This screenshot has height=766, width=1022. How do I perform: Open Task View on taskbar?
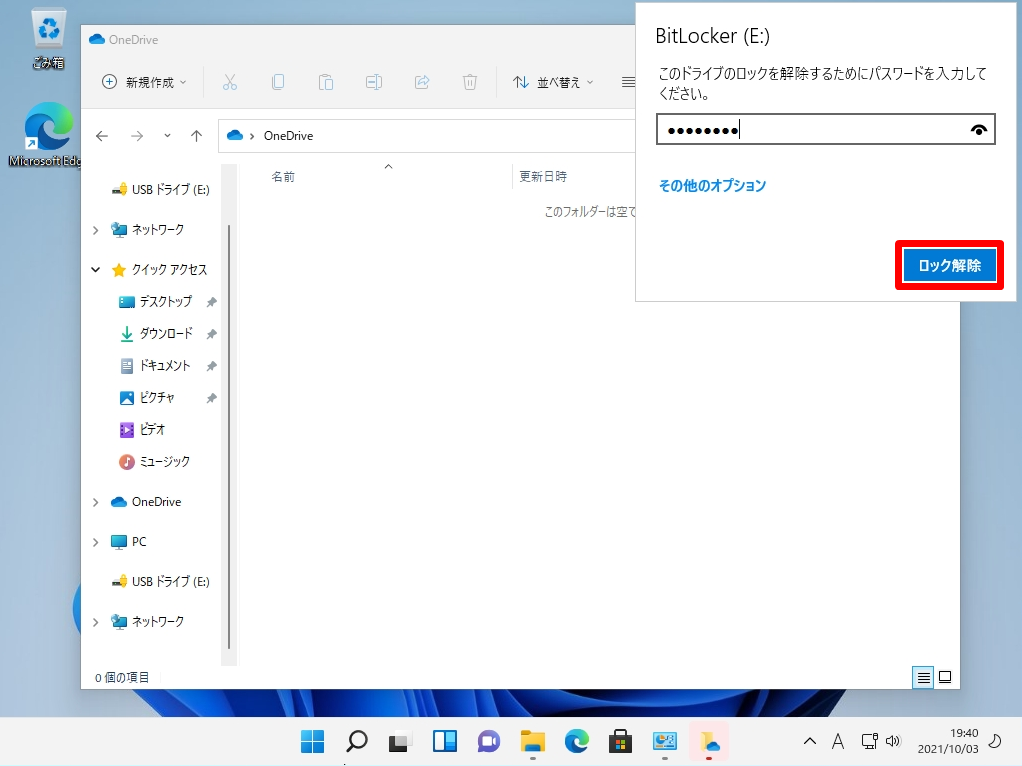coord(400,741)
